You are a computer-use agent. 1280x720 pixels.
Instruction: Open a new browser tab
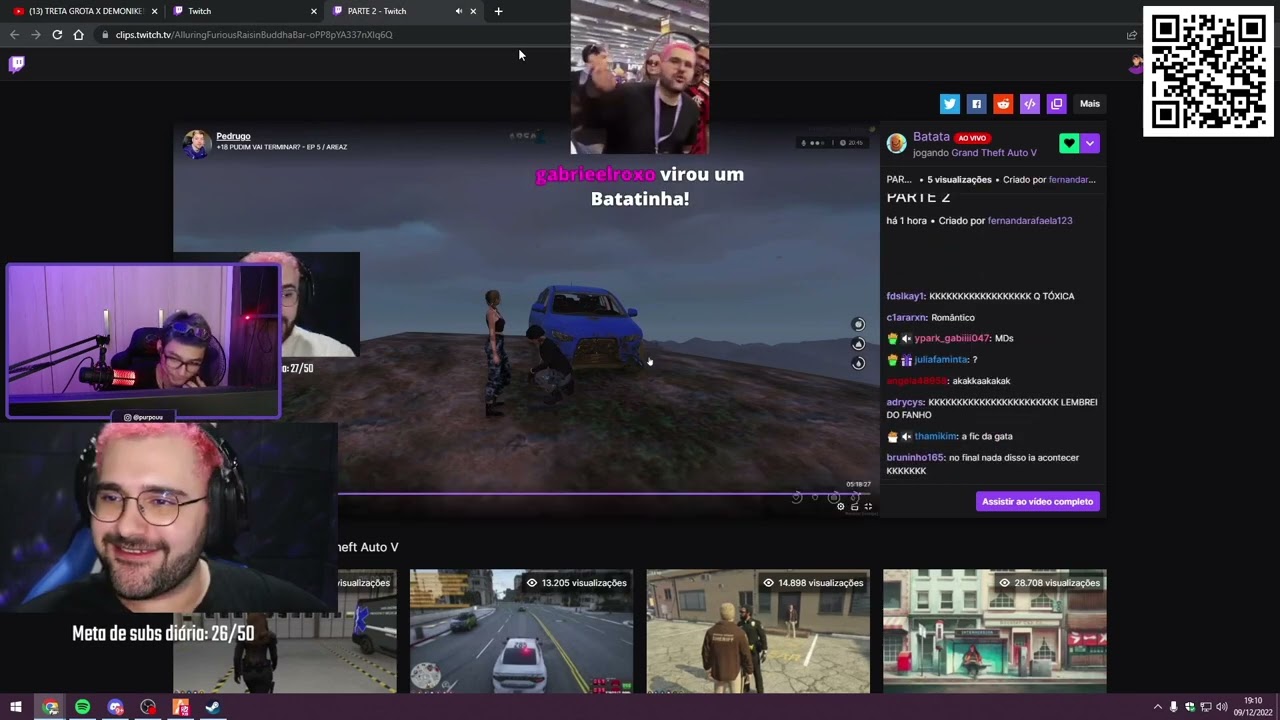click(x=498, y=11)
